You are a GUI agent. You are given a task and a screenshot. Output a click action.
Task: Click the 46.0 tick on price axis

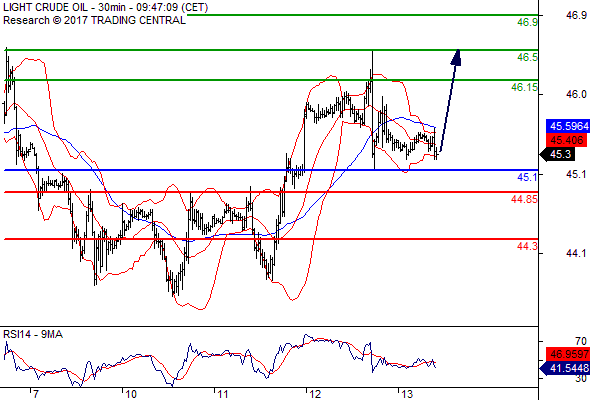(576, 94)
